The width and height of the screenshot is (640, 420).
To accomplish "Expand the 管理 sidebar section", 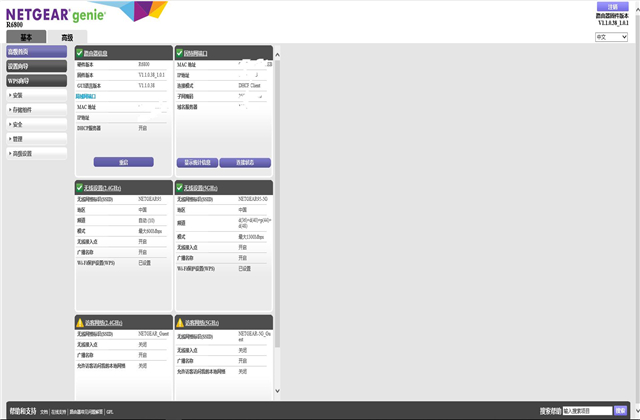I will (35, 139).
